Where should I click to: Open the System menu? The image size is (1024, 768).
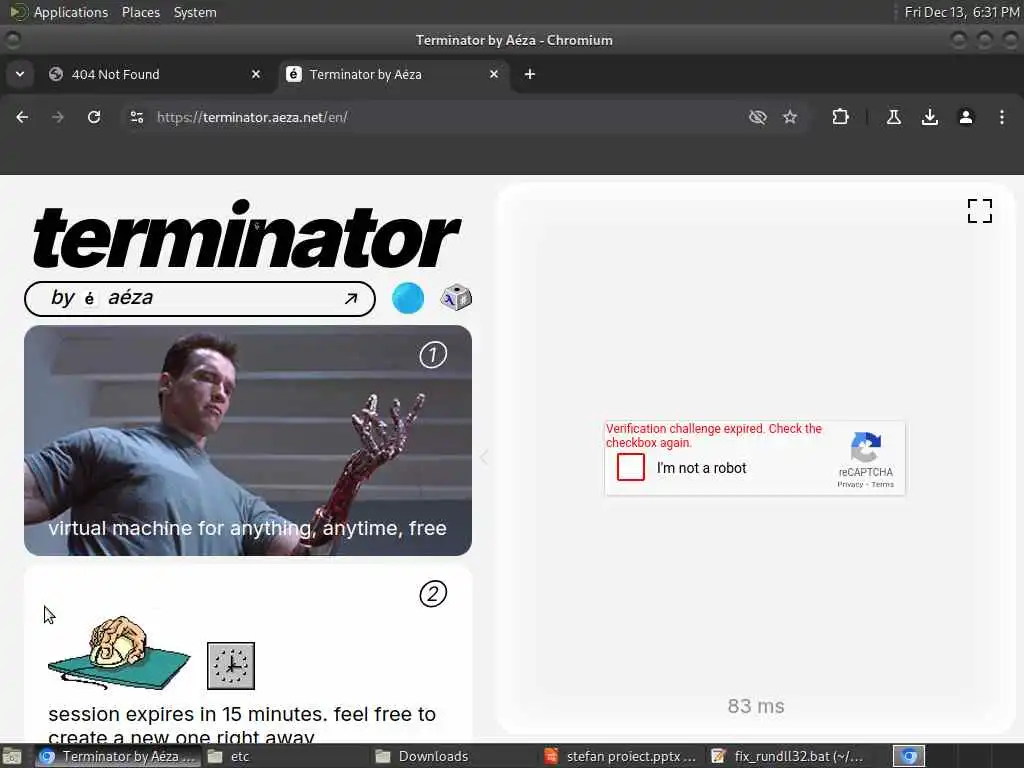pyautogui.click(x=195, y=12)
